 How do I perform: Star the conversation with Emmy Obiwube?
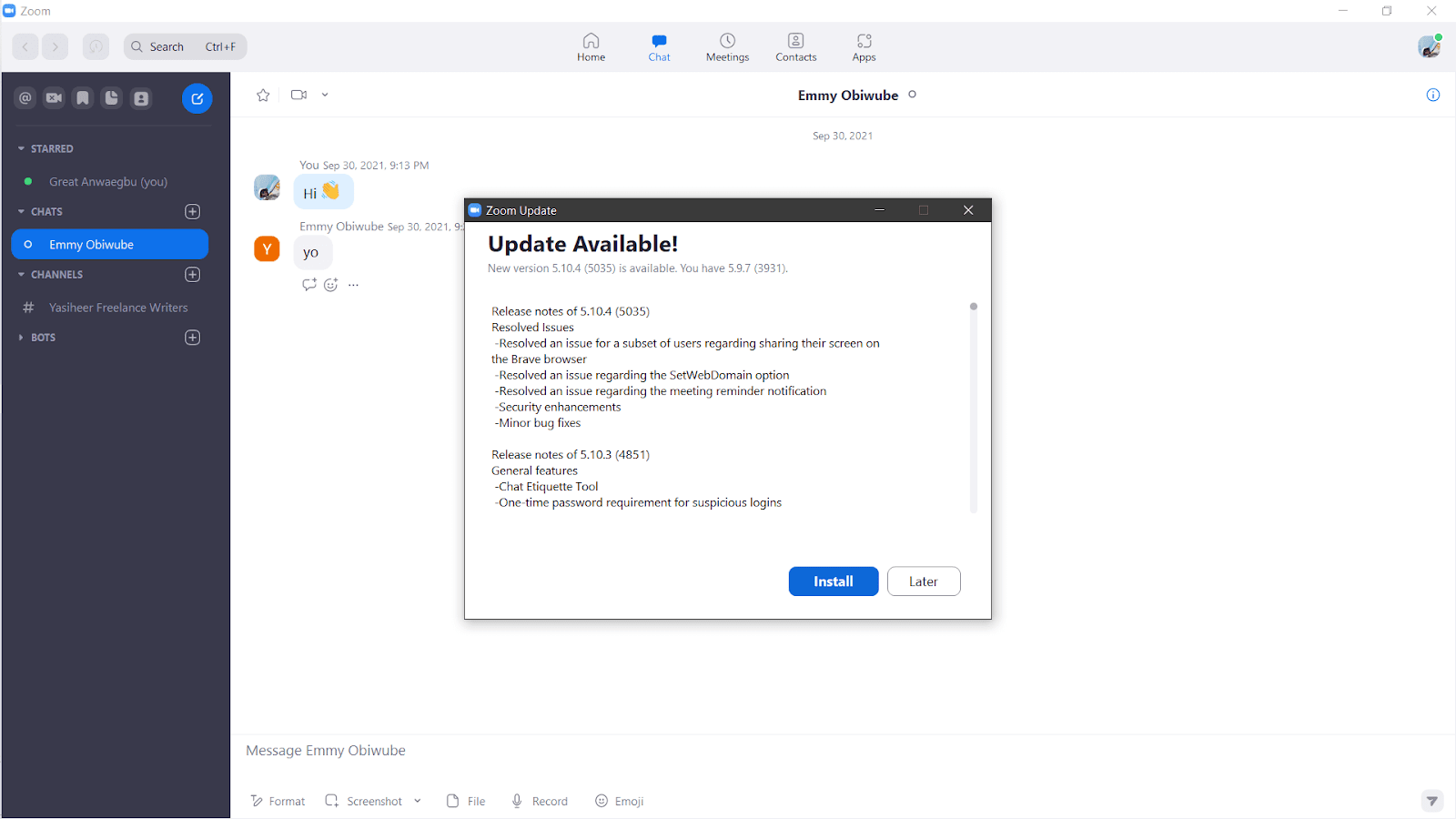click(263, 95)
